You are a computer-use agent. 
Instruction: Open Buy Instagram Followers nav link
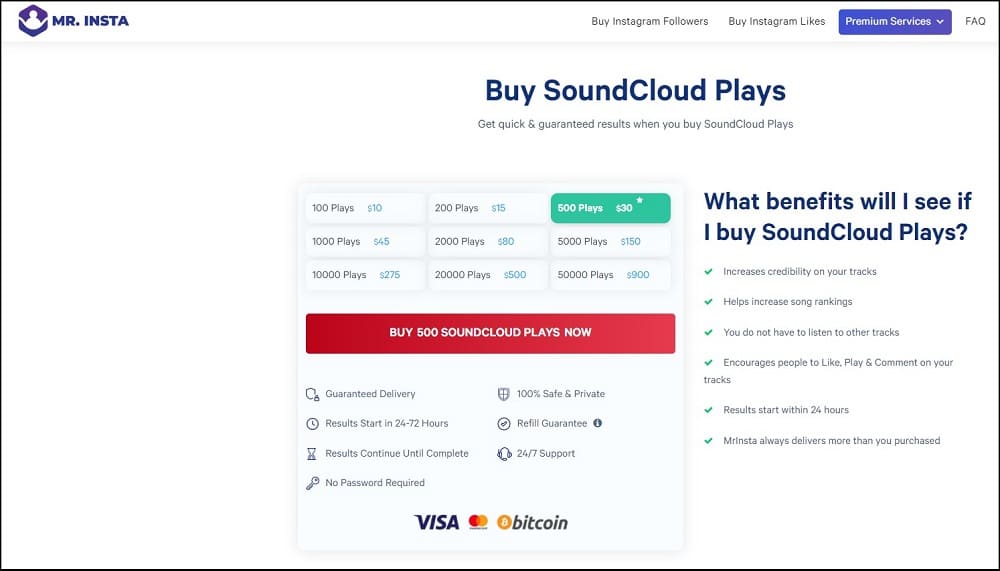click(649, 22)
